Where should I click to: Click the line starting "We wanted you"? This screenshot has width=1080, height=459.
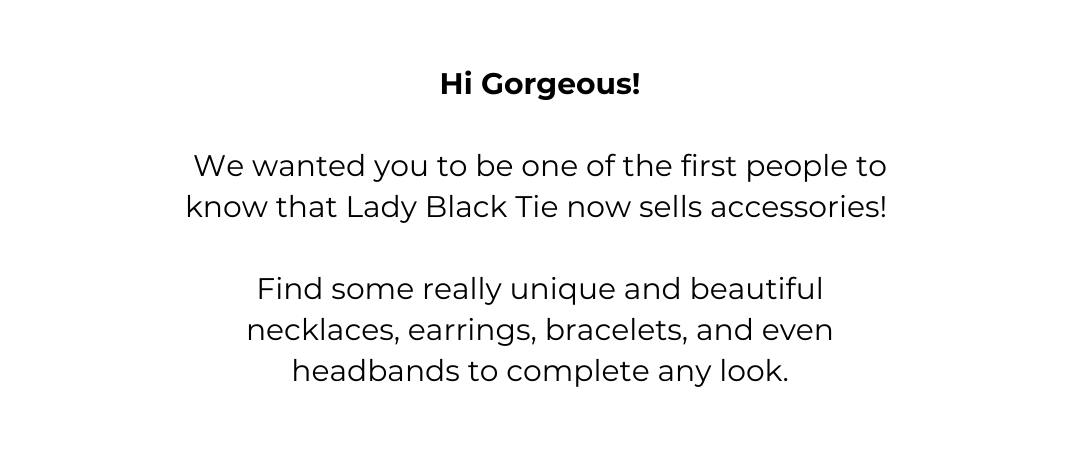540,167
